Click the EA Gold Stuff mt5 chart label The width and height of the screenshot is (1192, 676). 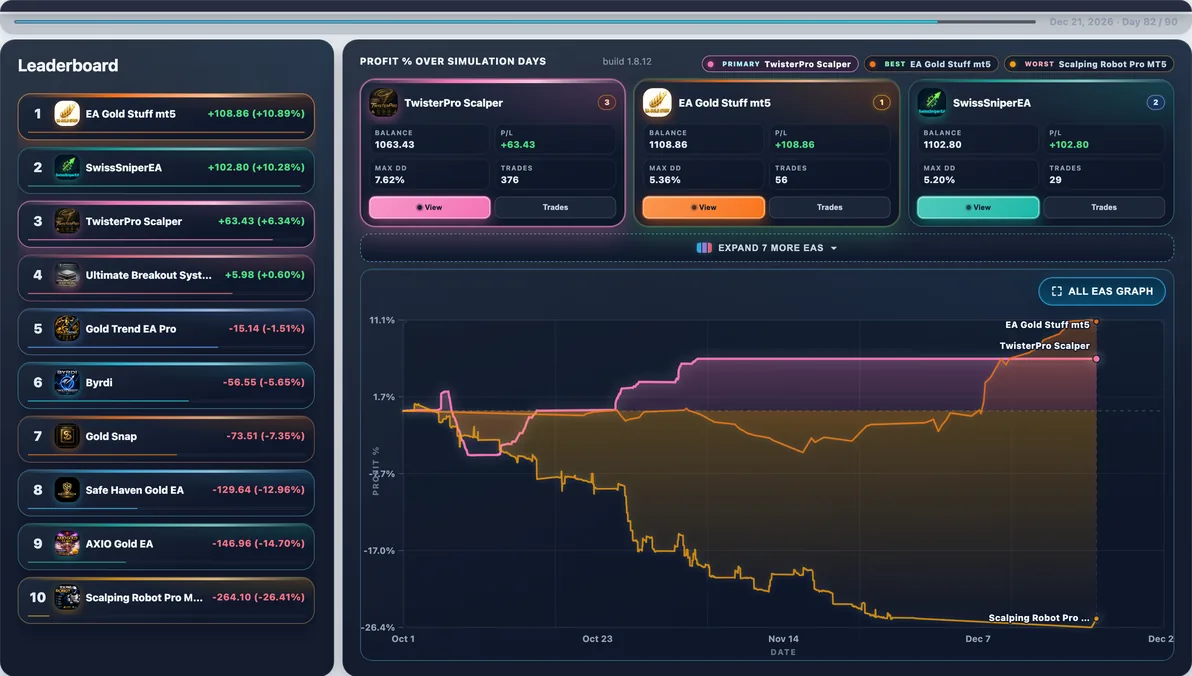1047,325
